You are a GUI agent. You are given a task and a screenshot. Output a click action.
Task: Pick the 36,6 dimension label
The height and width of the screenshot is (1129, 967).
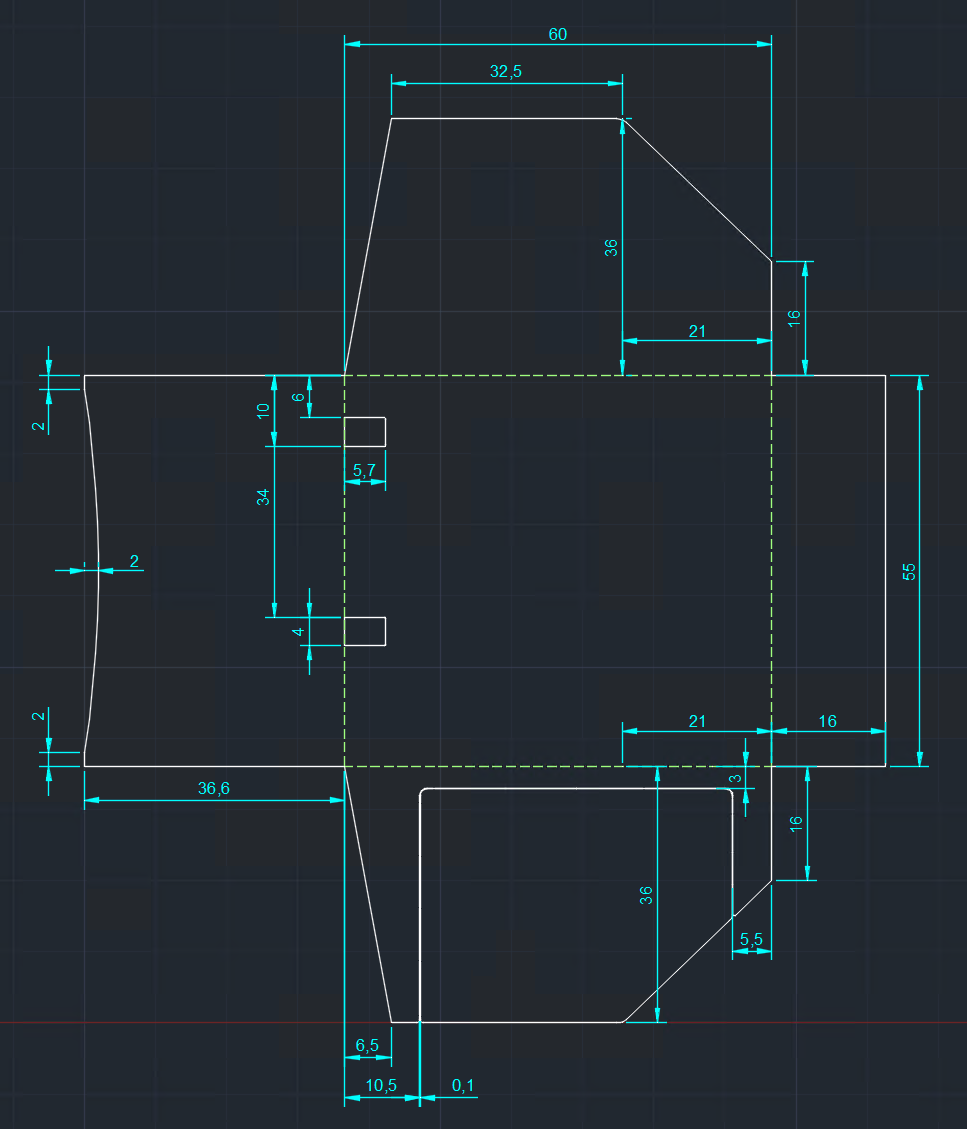click(x=213, y=788)
